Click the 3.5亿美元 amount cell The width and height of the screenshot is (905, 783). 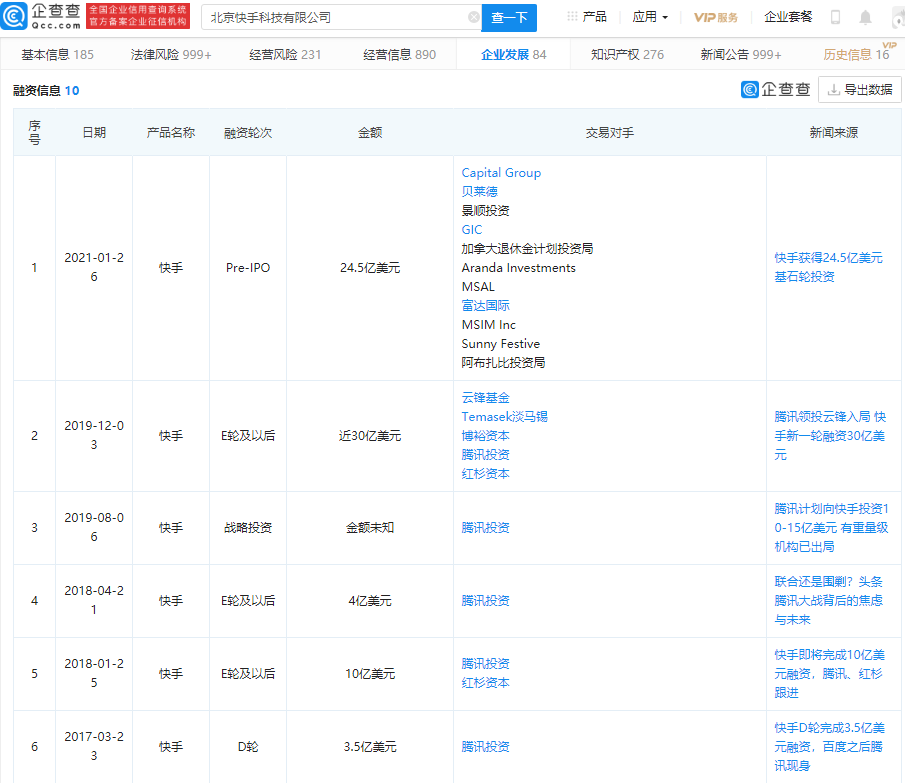[370, 747]
